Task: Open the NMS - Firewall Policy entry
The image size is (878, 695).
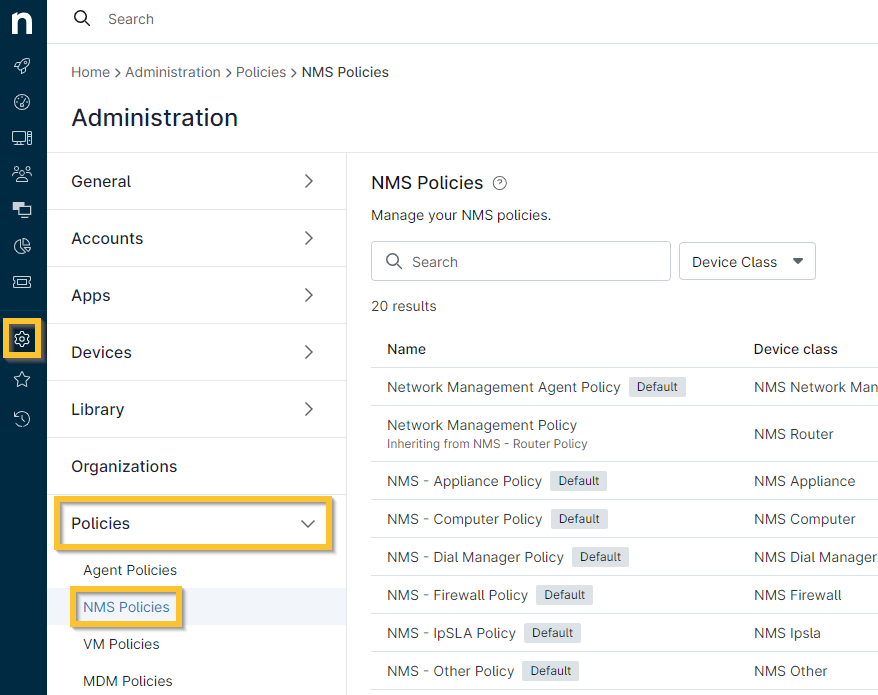Action: click(x=457, y=595)
